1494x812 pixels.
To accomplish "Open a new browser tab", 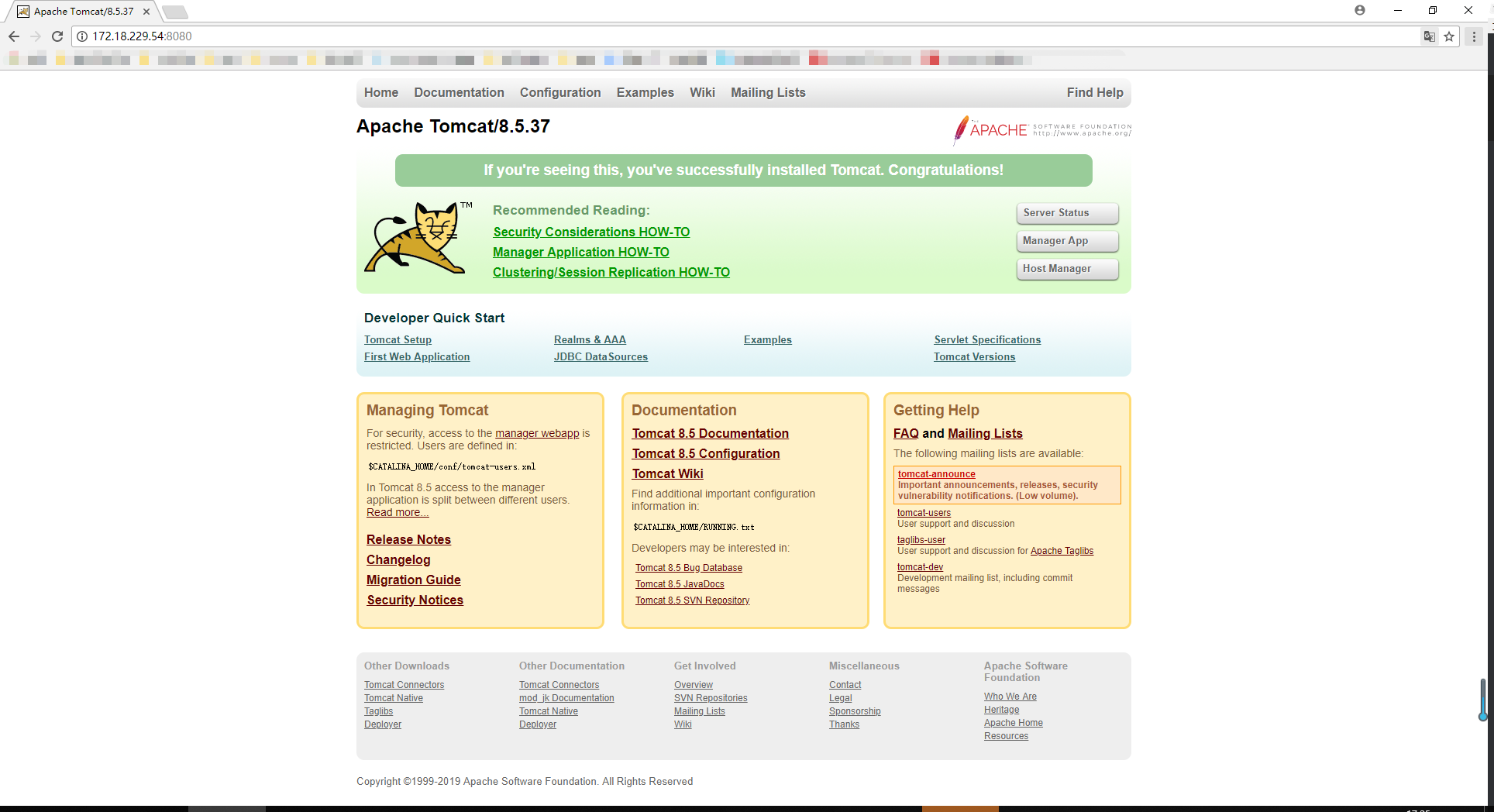I will (x=175, y=12).
